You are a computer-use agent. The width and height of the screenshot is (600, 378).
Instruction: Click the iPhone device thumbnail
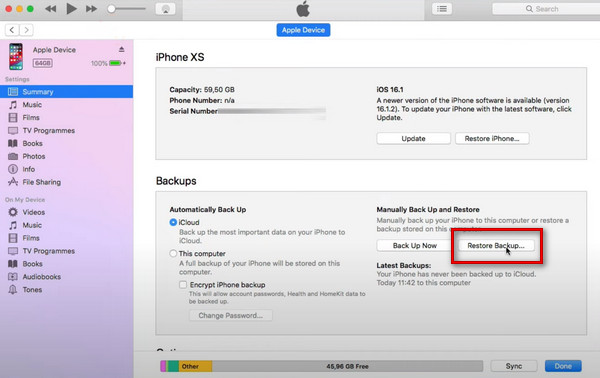[16, 57]
